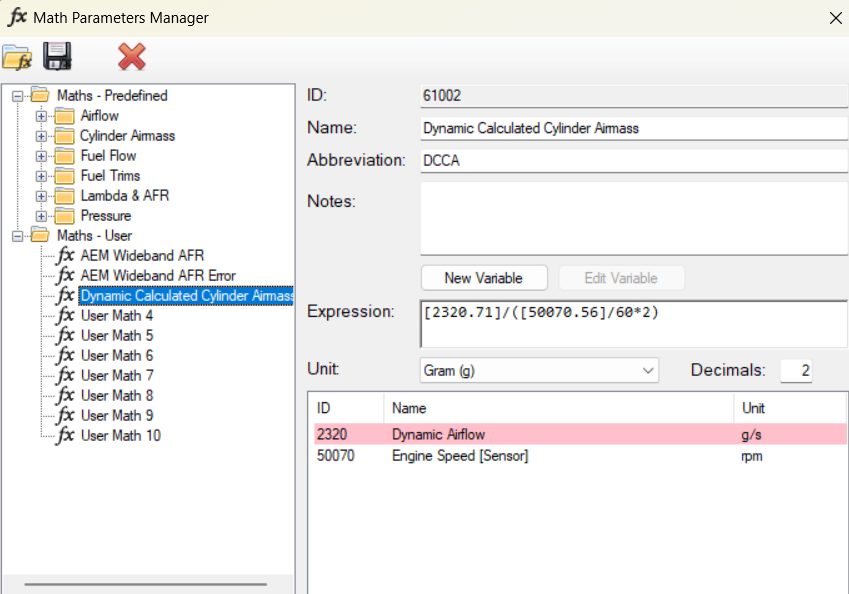The height and width of the screenshot is (594, 849).
Task: Click the ID field showing 61002
Action: [634, 96]
